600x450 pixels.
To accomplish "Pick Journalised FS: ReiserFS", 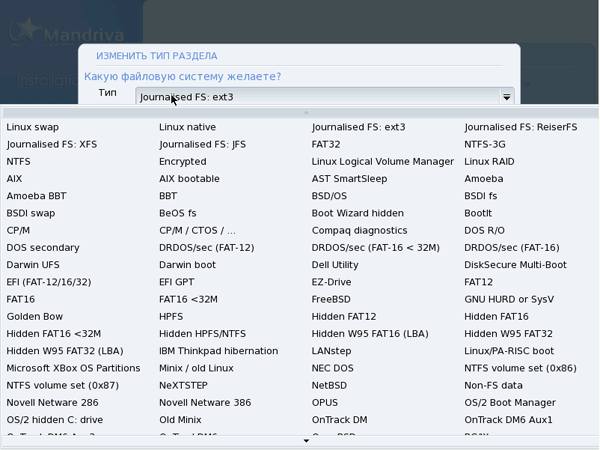I will click(520, 127).
